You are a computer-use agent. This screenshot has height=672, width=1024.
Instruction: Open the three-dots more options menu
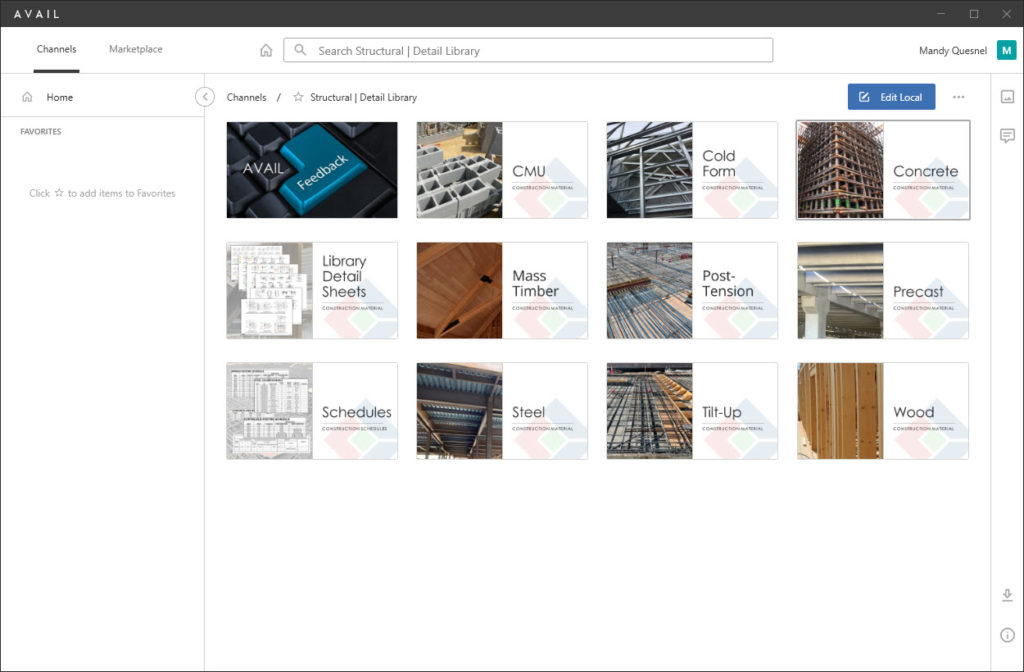pos(958,97)
